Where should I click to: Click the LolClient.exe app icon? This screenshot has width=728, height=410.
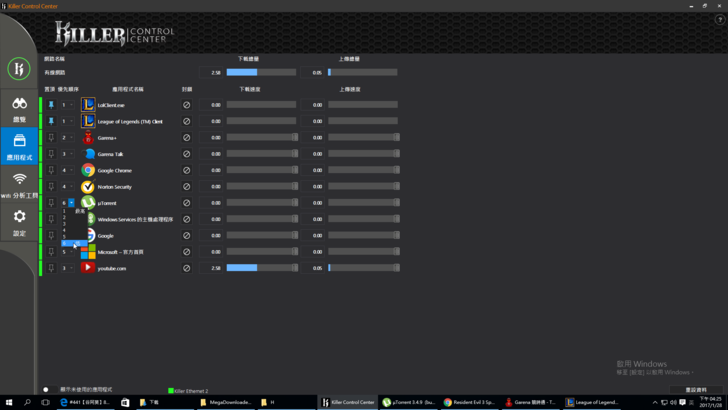point(88,105)
